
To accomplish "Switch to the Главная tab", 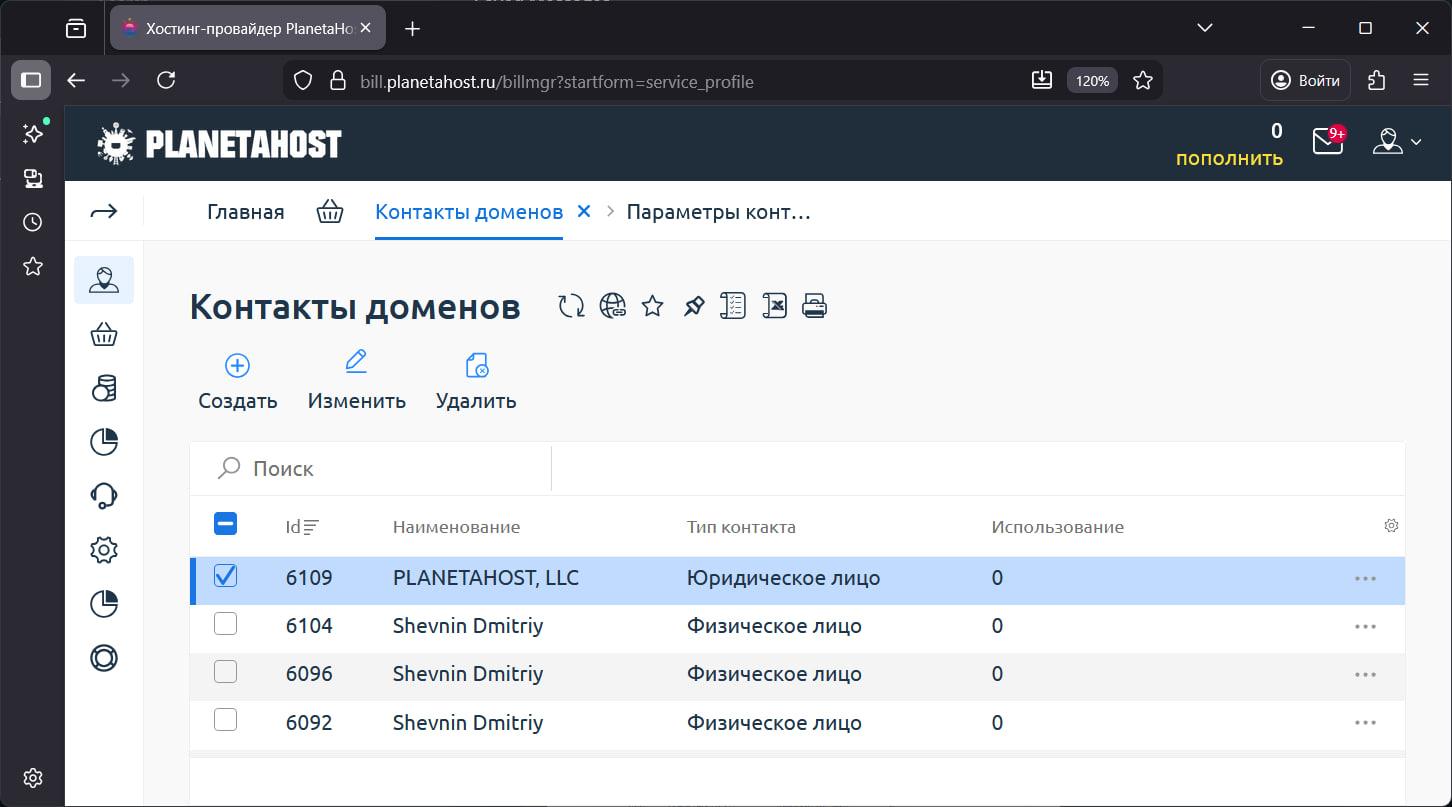I will (x=244, y=211).
